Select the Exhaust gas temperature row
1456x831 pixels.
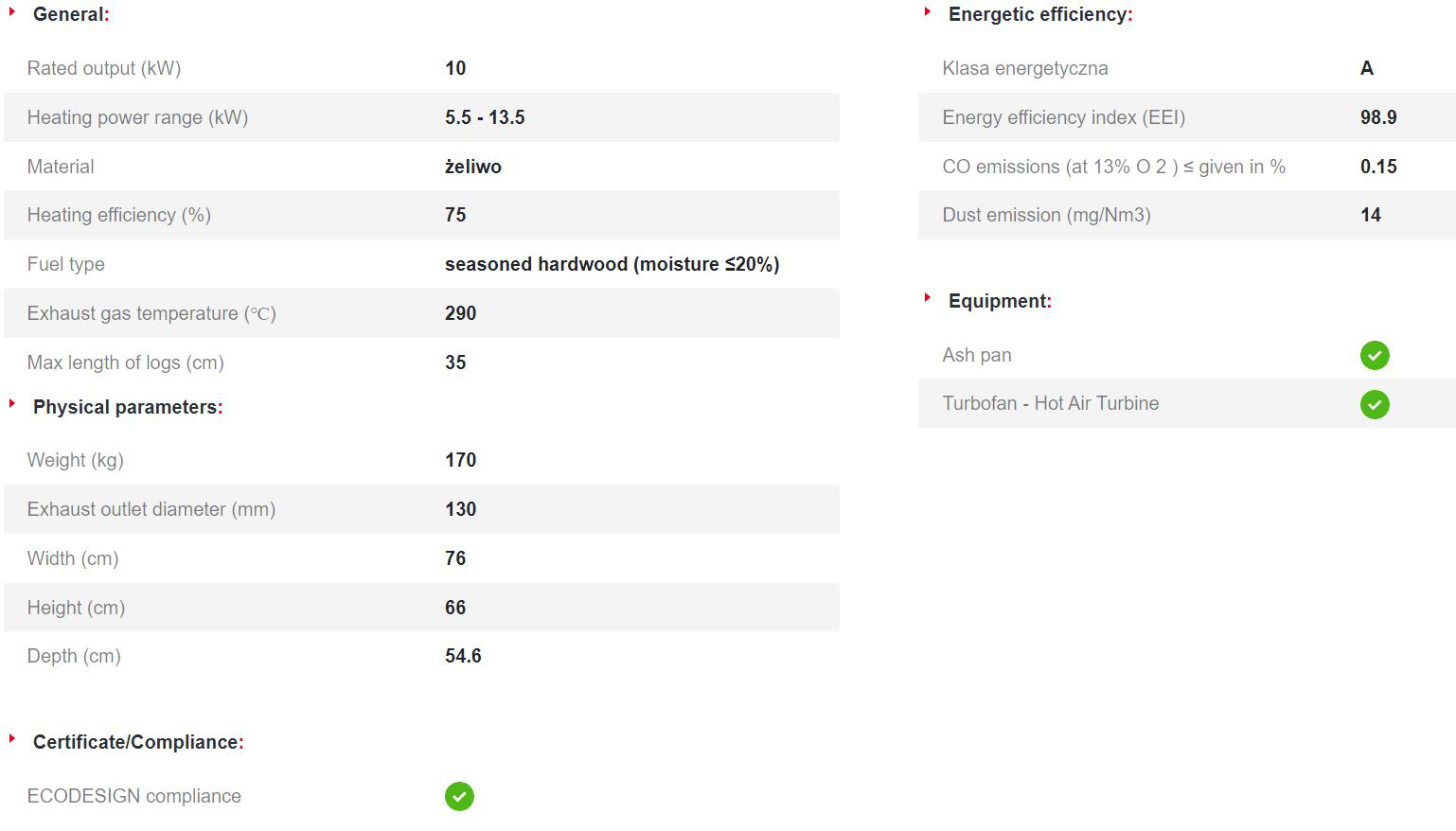pyautogui.click(x=421, y=313)
